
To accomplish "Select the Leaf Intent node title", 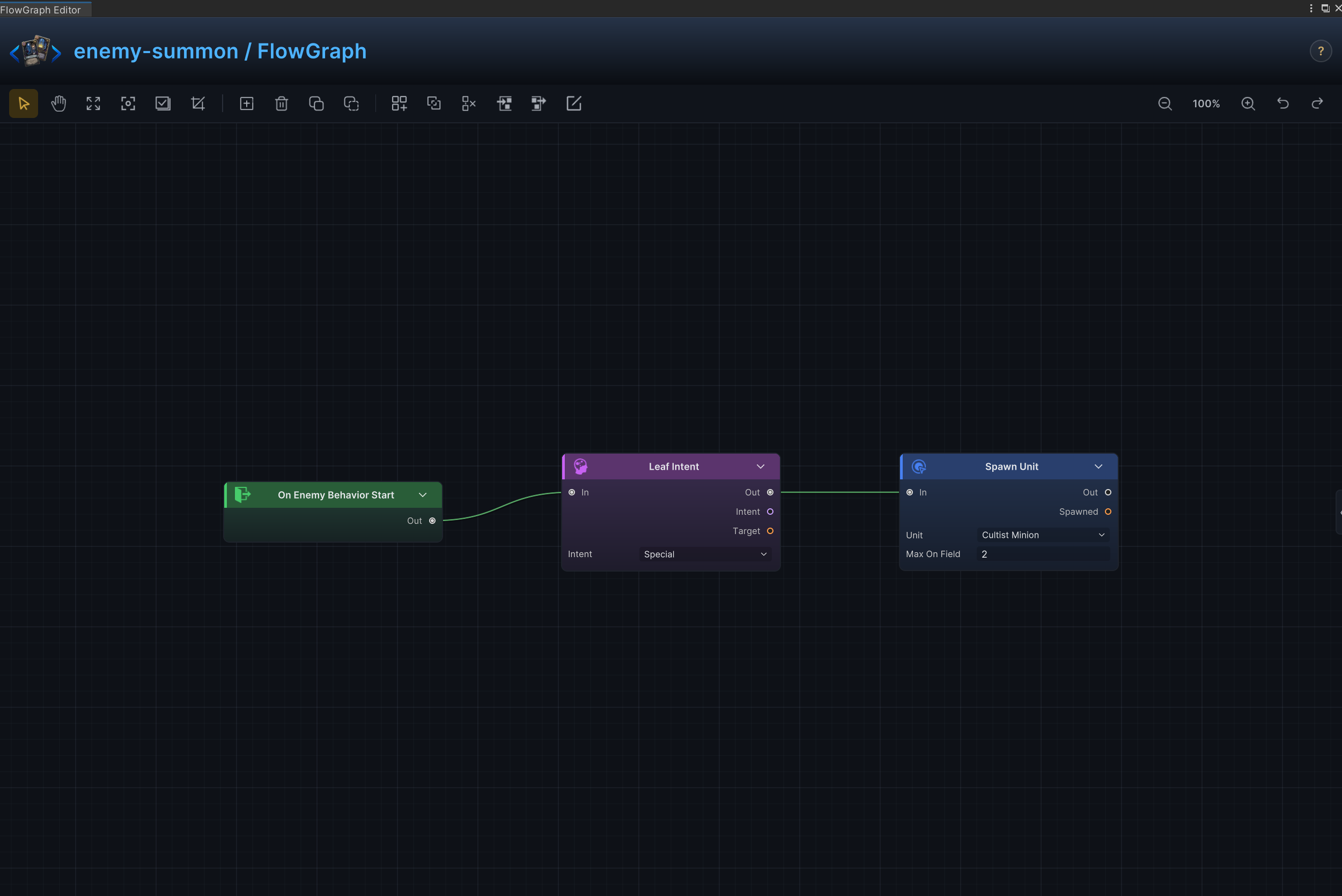I will pyautogui.click(x=673, y=466).
